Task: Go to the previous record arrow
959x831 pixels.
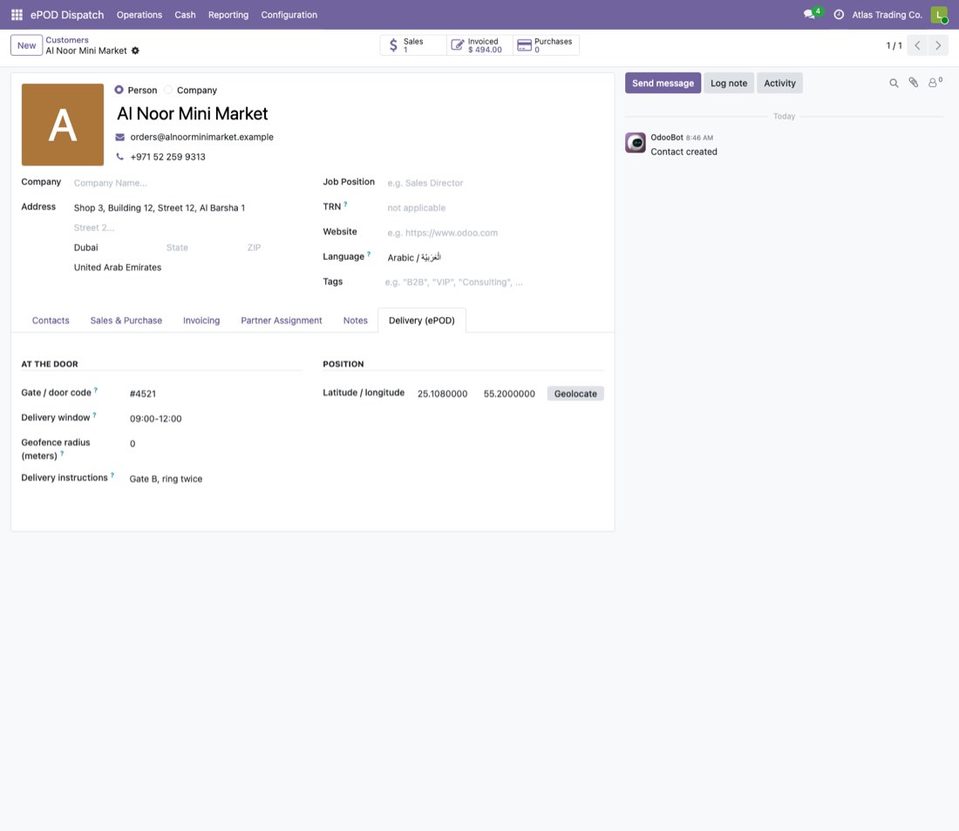Action: pyautogui.click(x=917, y=45)
